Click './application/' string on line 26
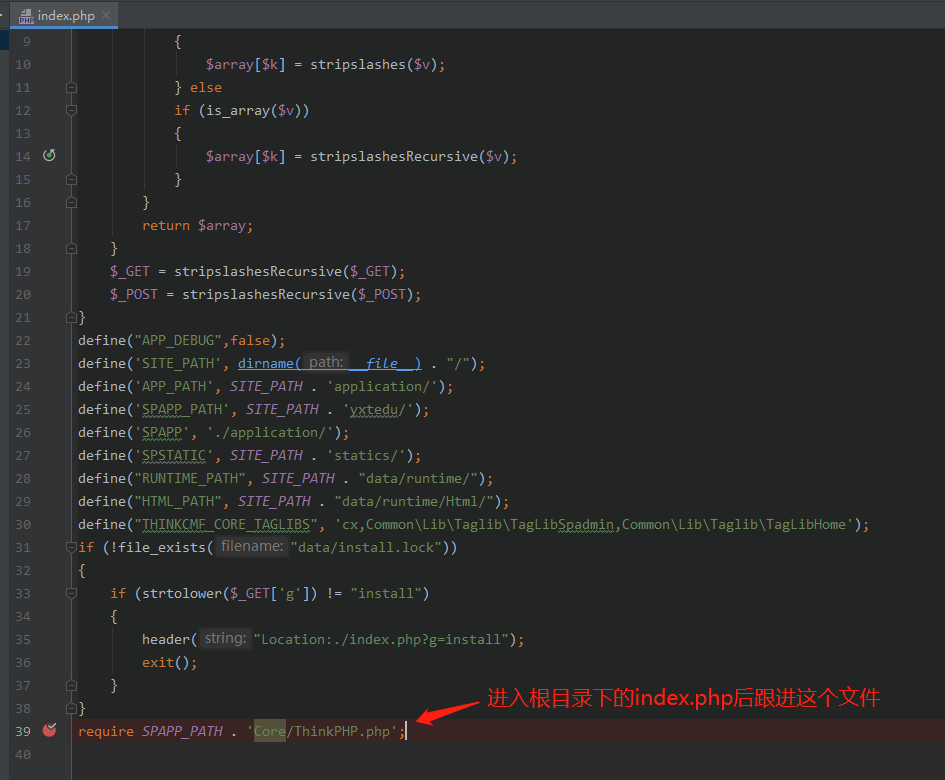The height and width of the screenshot is (780, 945). point(270,433)
